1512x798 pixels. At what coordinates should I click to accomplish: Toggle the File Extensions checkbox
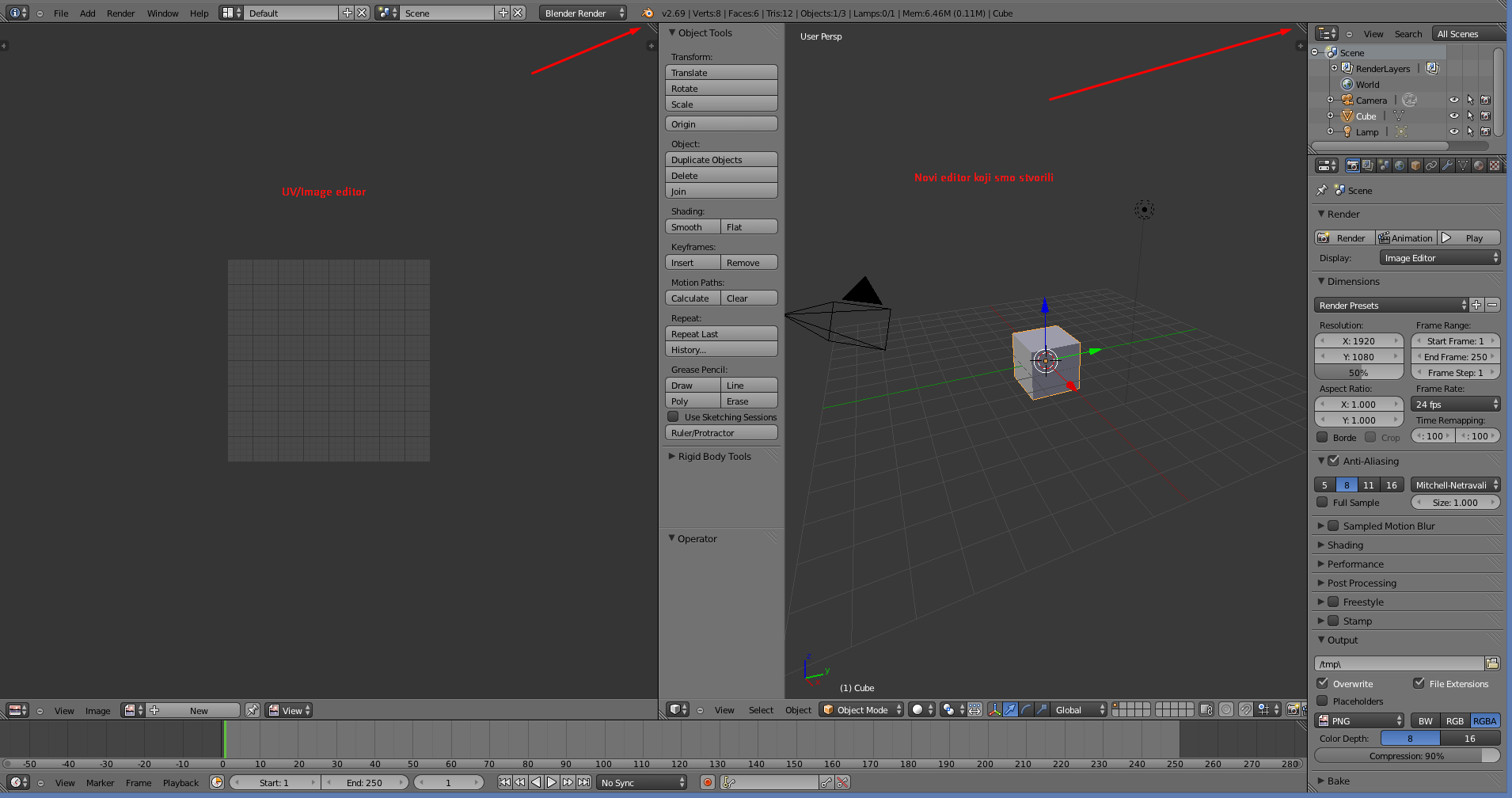coord(1419,683)
